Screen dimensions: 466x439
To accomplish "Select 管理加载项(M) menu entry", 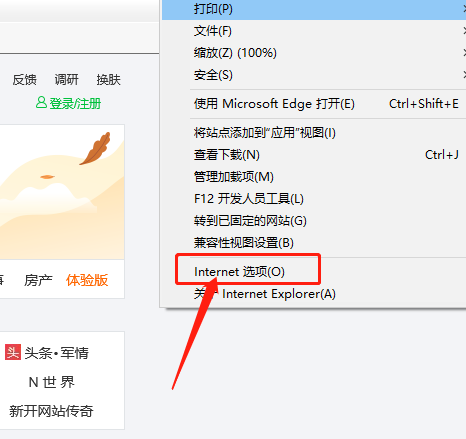I will (x=314, y=177).
